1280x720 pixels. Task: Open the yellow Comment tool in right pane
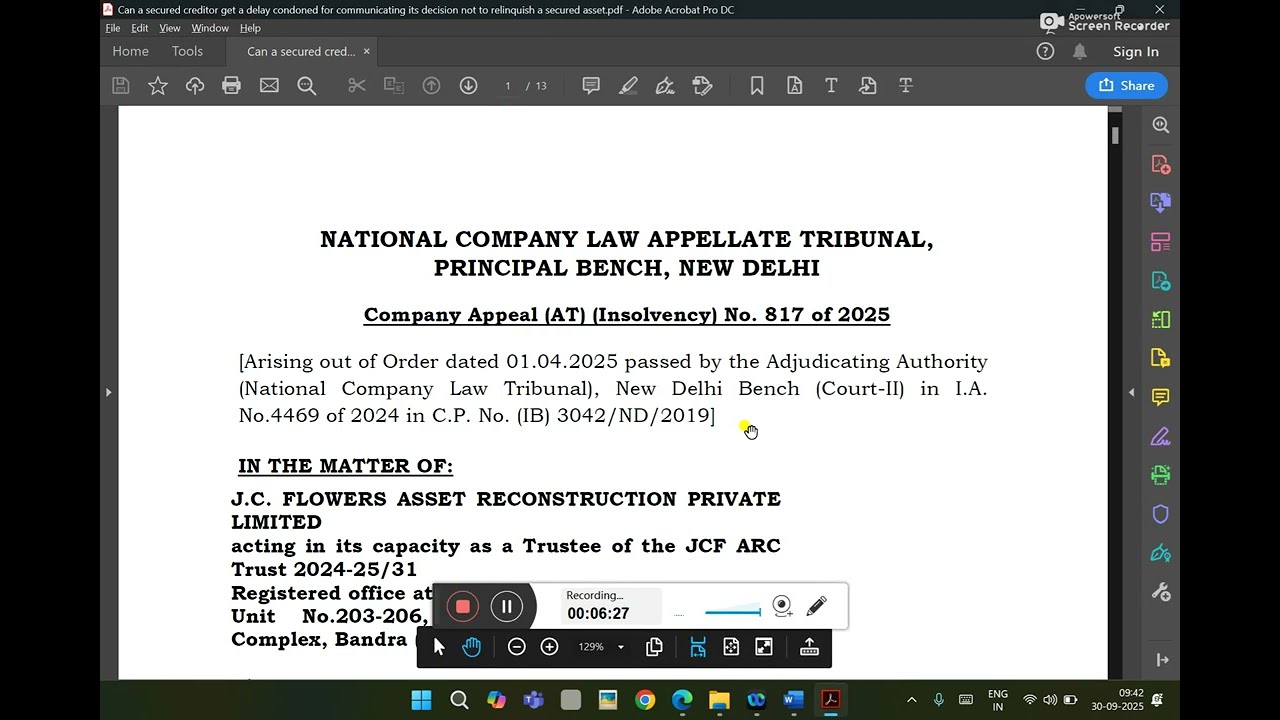(x=1160, y=397)
